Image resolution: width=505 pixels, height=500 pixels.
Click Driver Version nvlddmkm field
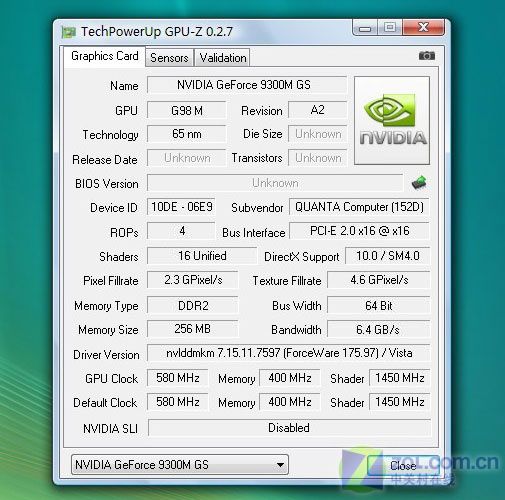[x=289, y=353]
